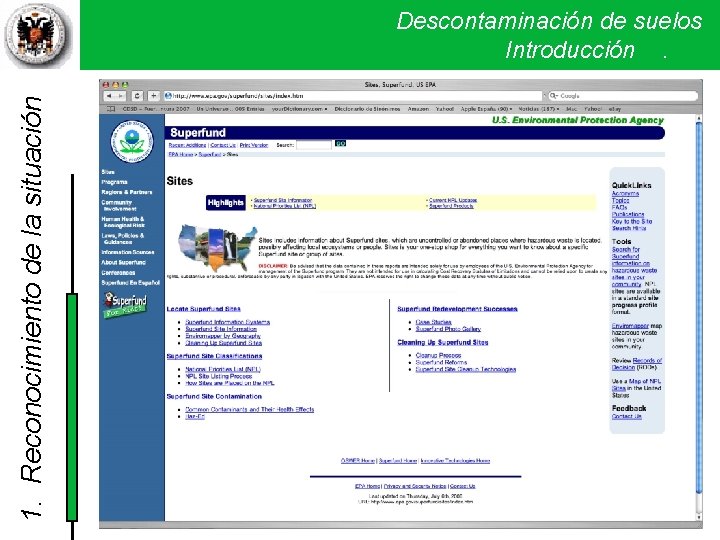Open Key to the Site quick link
The image size is (720, 540).
coord(632,221)
